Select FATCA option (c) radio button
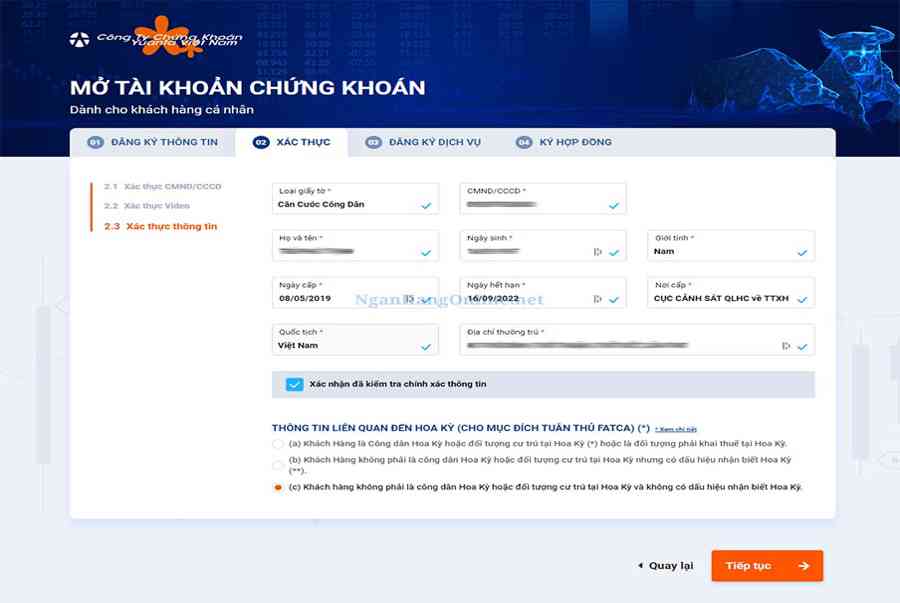Screen dimensions: 900x603 click(x=278, y=487)
